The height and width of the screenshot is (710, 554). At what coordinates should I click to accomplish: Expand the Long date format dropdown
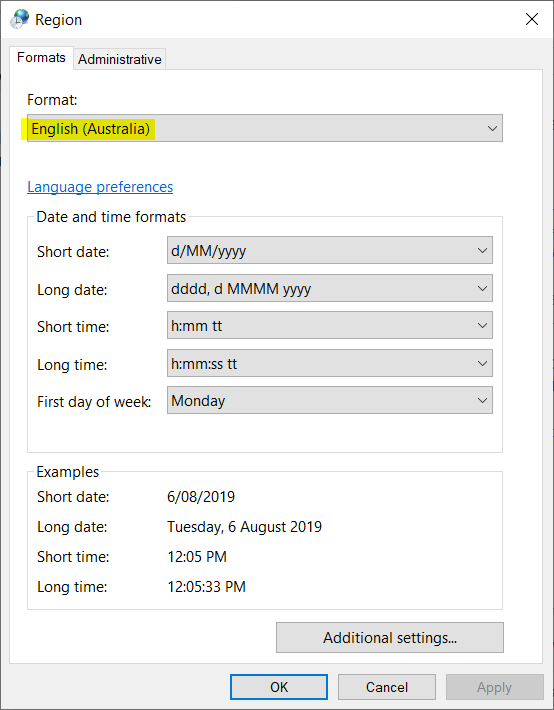click(330, 288)
